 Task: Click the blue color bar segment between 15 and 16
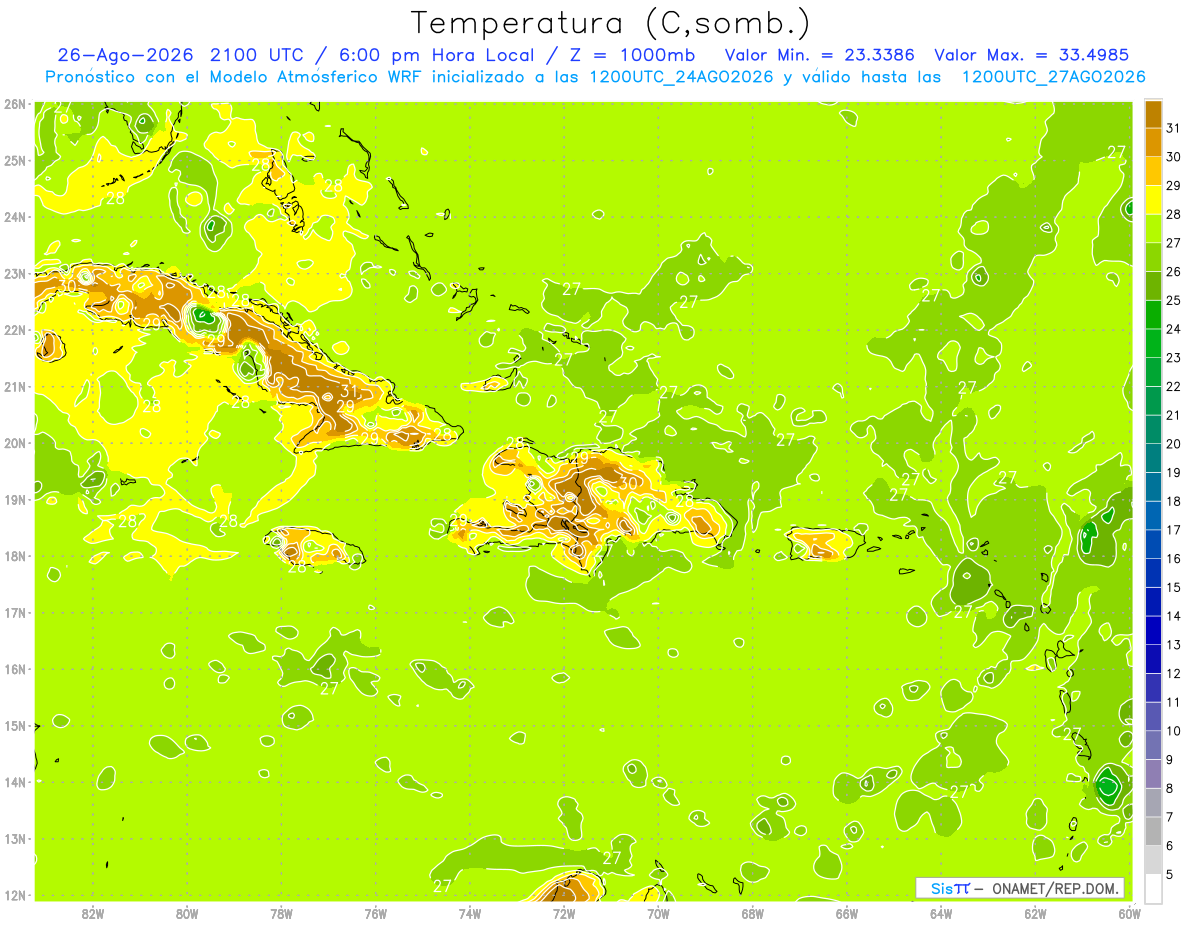coord(1153,573)
